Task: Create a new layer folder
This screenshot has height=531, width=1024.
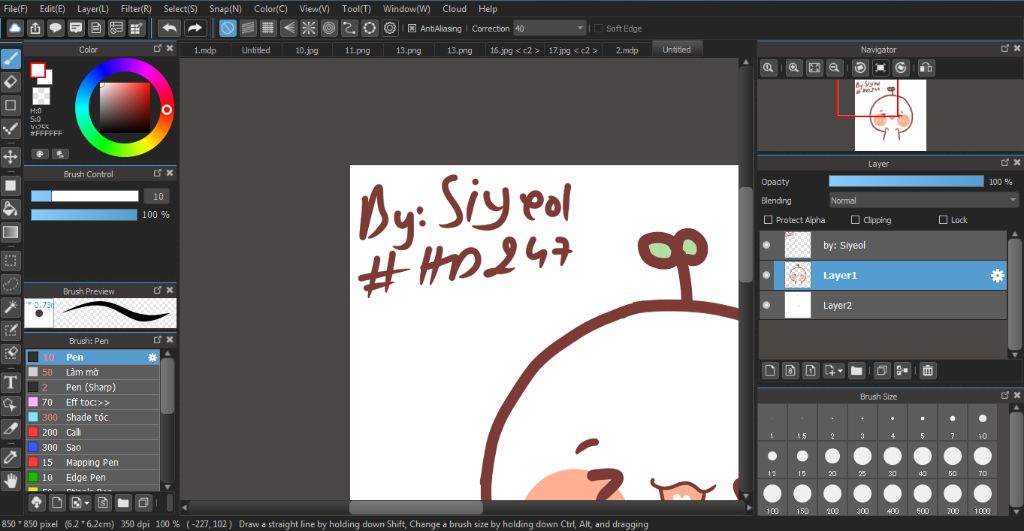Action: click(x=856, y=370)
